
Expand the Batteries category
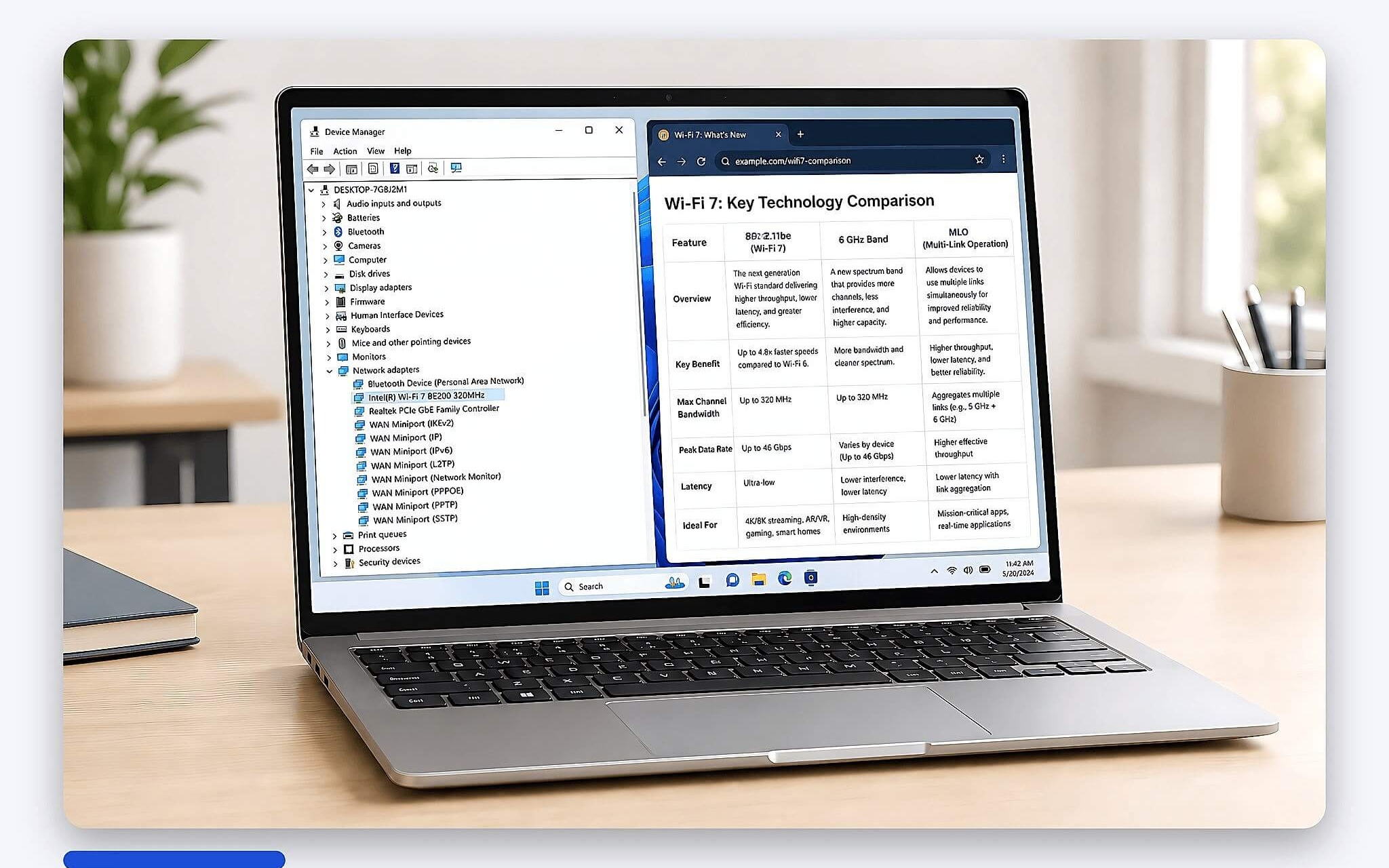point(324,218)
